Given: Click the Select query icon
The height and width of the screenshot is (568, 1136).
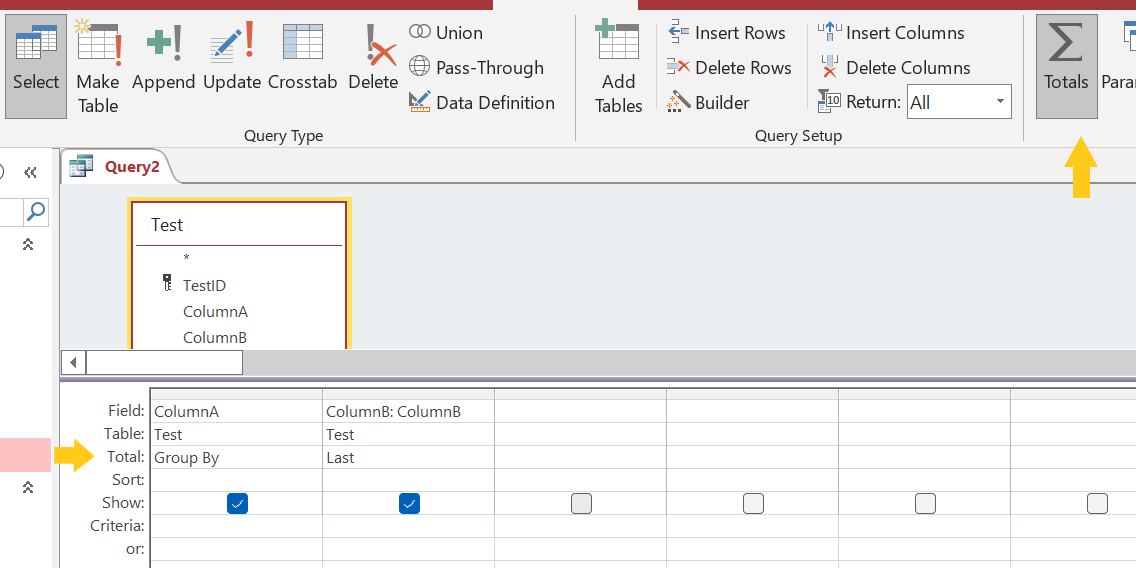Looking at the screenshot, I should [36, 66].
